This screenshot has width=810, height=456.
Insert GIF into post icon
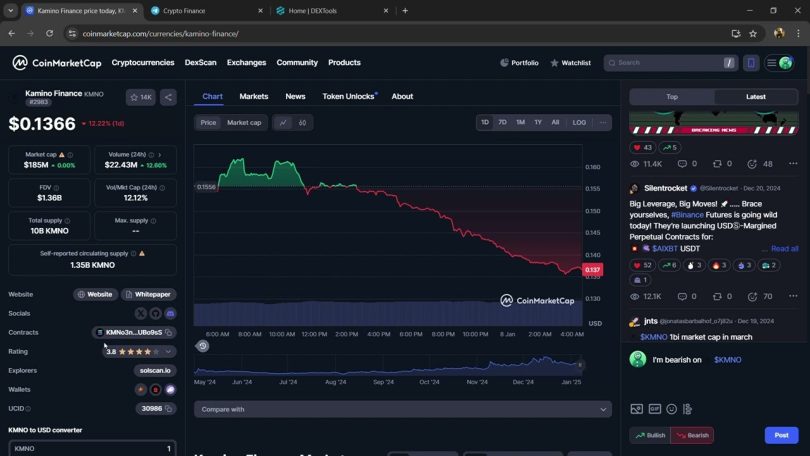tap(655, 409)
